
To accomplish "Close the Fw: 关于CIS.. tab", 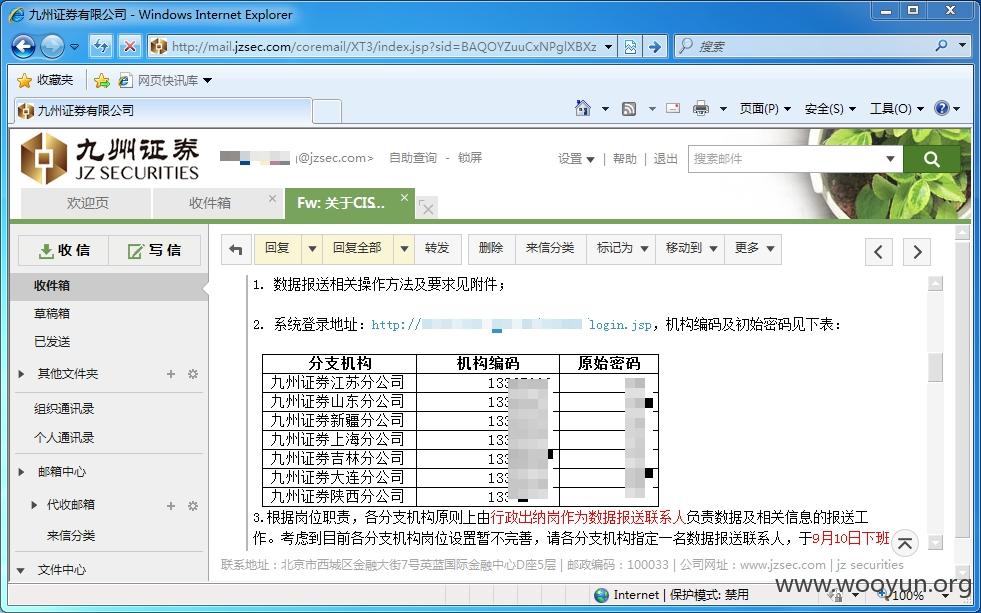I will click(404, 198).
